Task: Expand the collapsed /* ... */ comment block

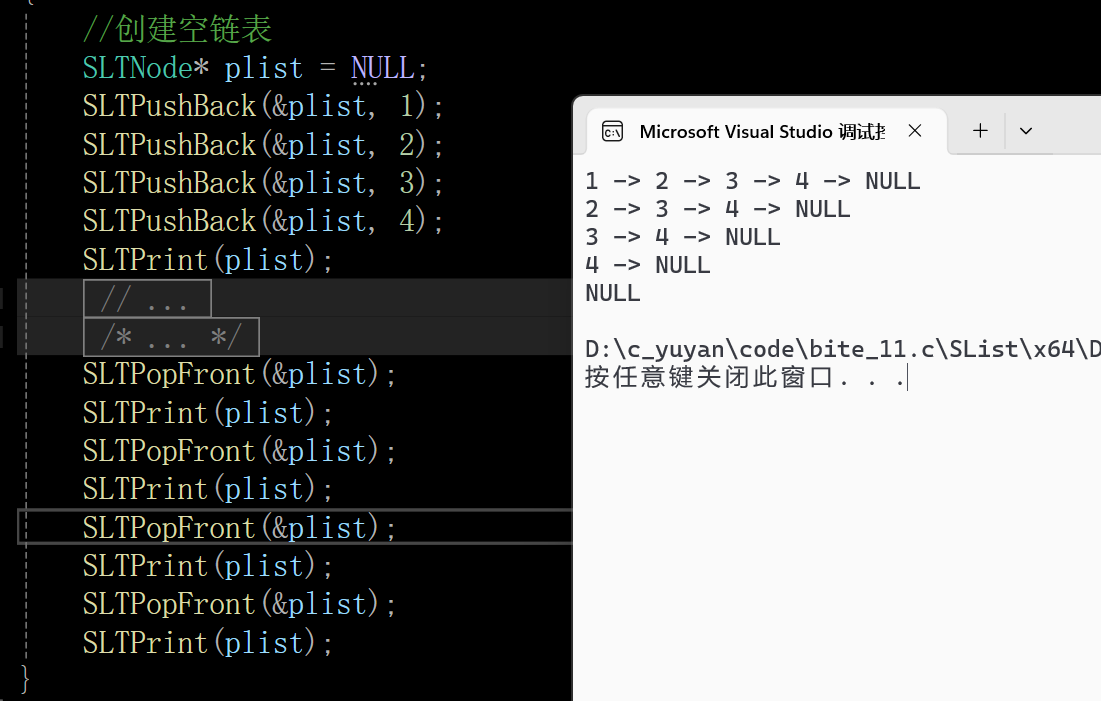Action: point(171,337)
